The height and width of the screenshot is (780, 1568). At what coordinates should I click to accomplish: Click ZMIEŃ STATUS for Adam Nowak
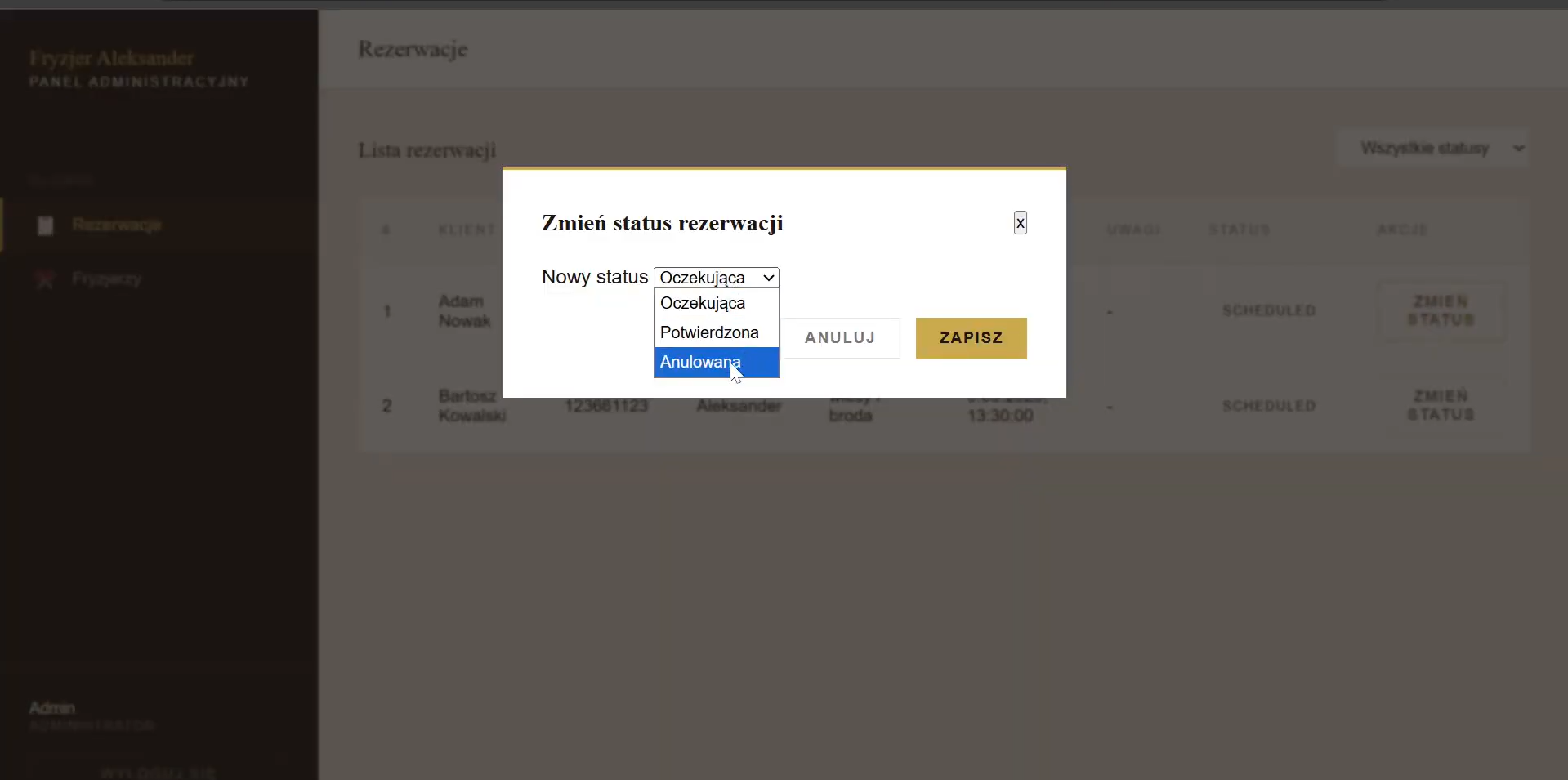tap(1441, 311)
